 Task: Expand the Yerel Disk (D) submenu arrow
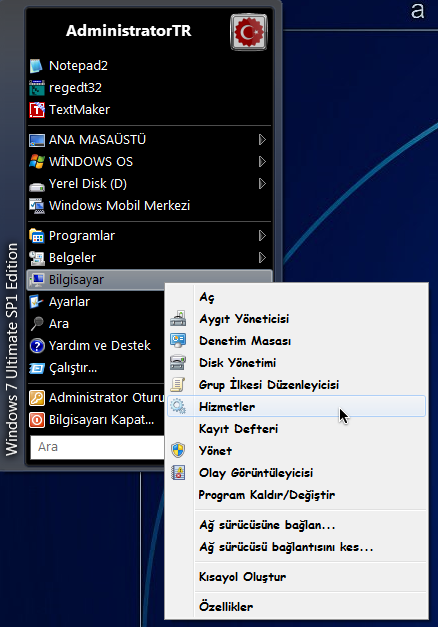262,184
